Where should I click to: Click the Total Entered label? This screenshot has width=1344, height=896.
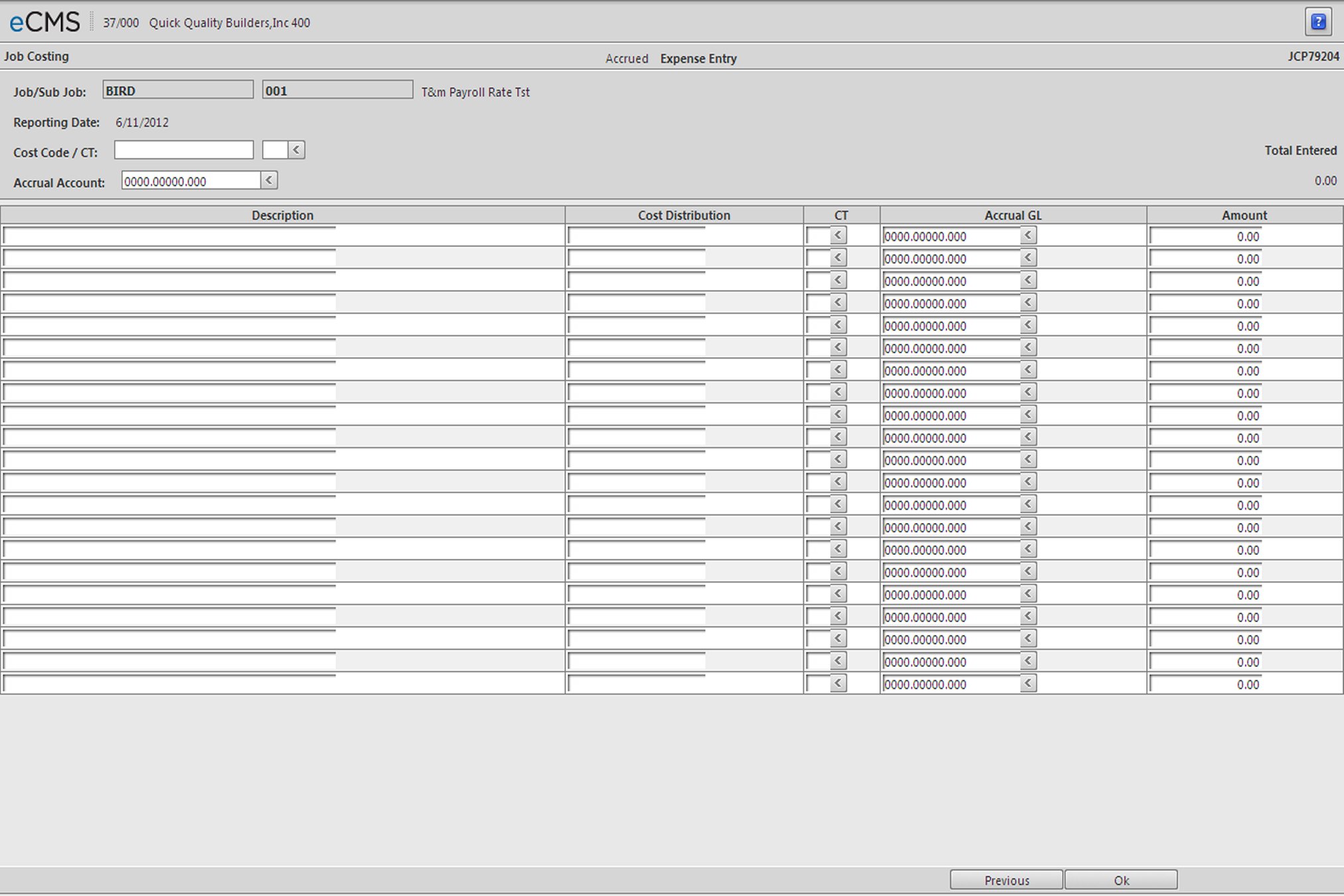click(x=1300, y=151)
